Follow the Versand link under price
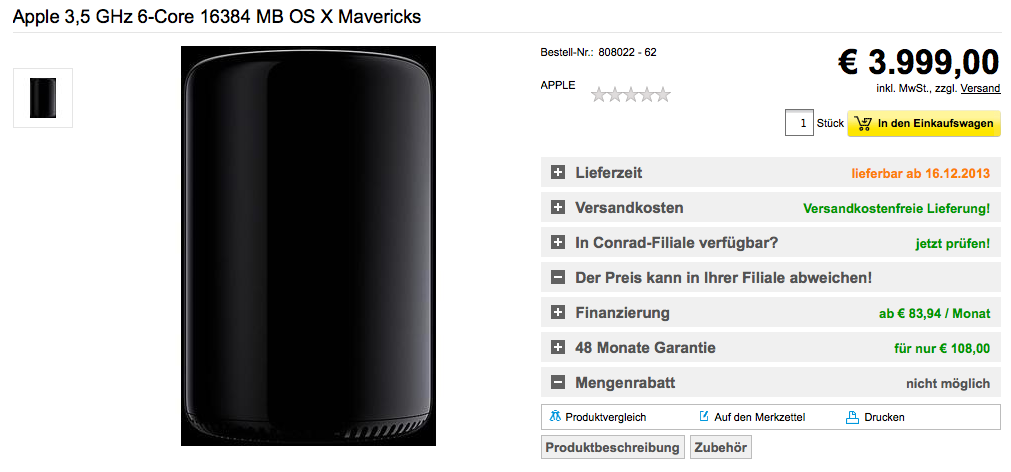The image size is (1011, 472). tap(980, 88)
